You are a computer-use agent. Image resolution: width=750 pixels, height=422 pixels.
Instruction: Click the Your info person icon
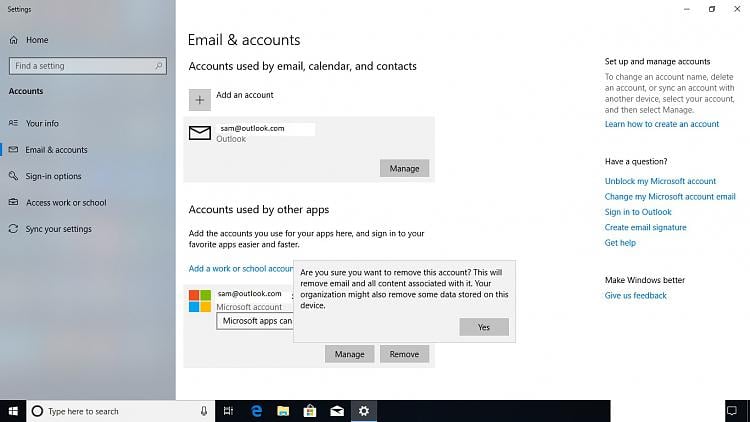[x=13, y=123]
